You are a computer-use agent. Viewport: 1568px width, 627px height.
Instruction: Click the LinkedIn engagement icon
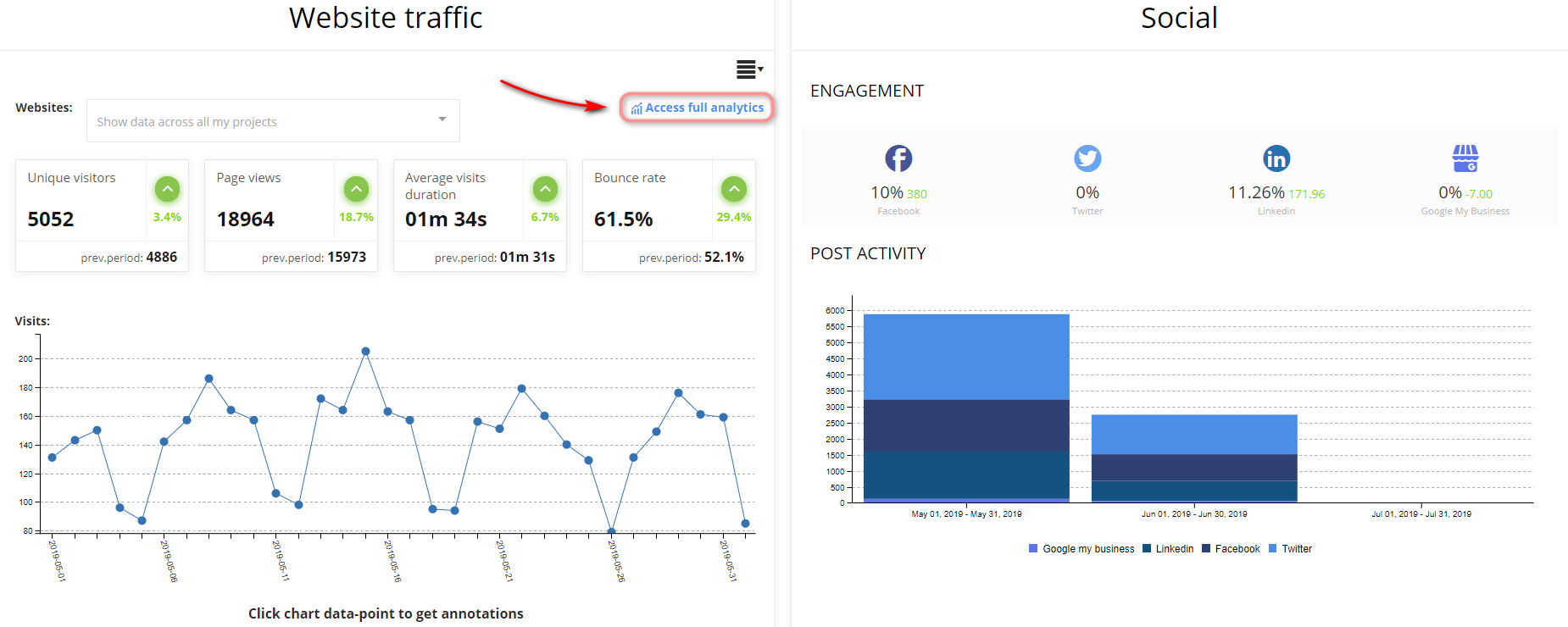point(1276,158)
